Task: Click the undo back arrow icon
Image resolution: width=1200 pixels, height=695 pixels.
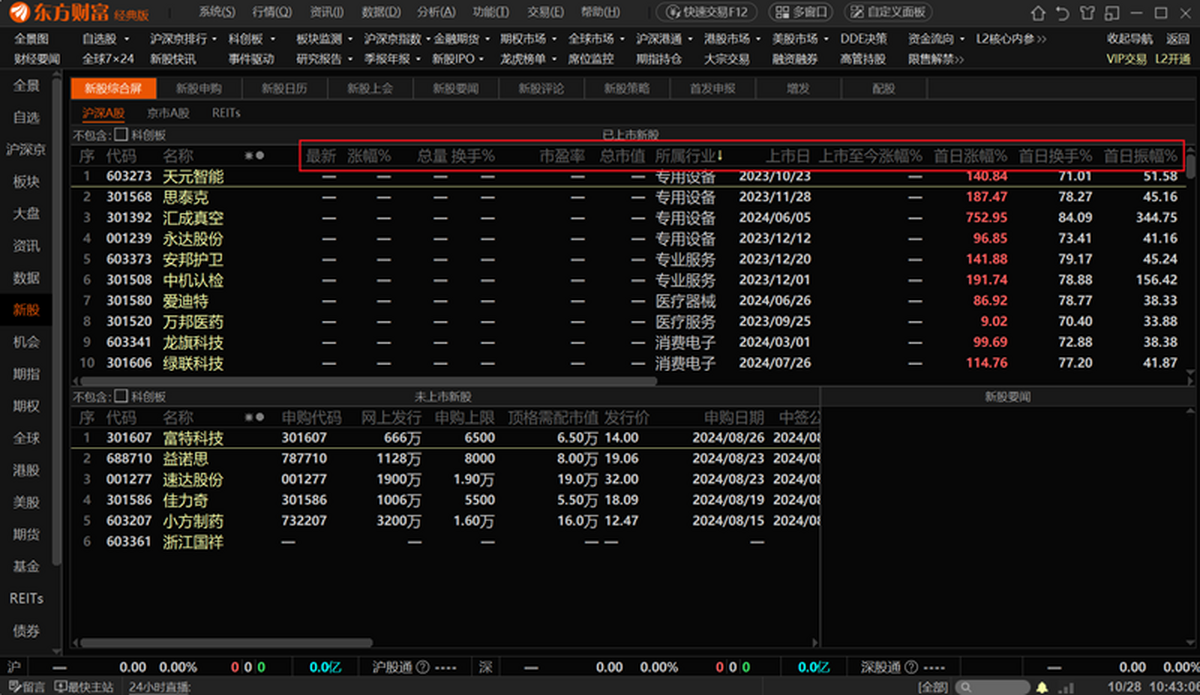Action: click(1064, 12)
